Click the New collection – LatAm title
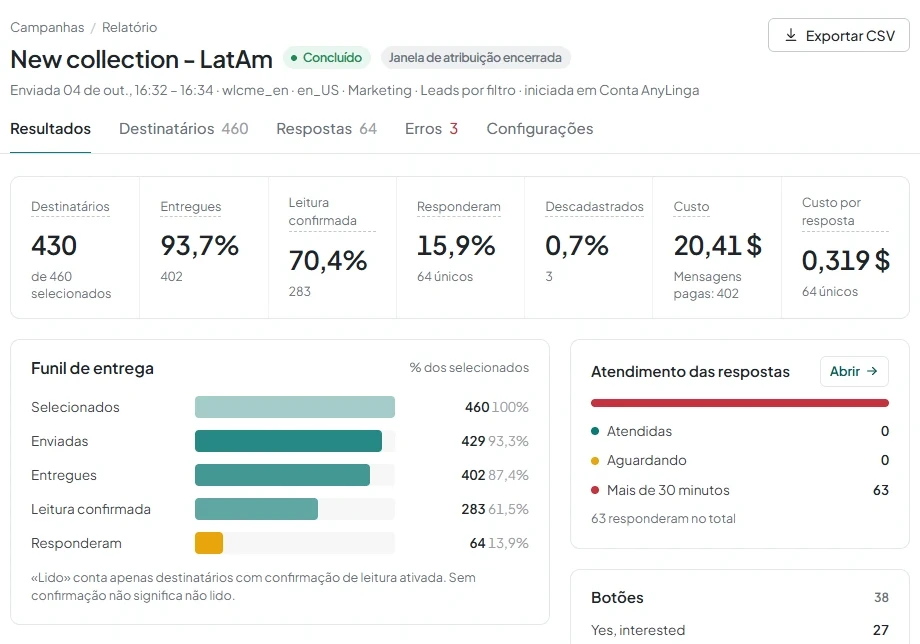 (x=141, y=59)
